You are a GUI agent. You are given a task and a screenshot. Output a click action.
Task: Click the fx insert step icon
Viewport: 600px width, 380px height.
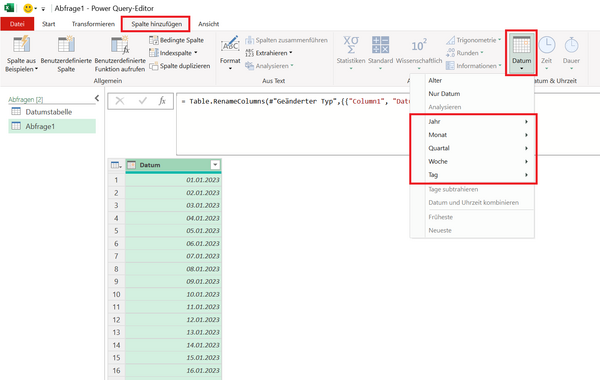(162, 101)
